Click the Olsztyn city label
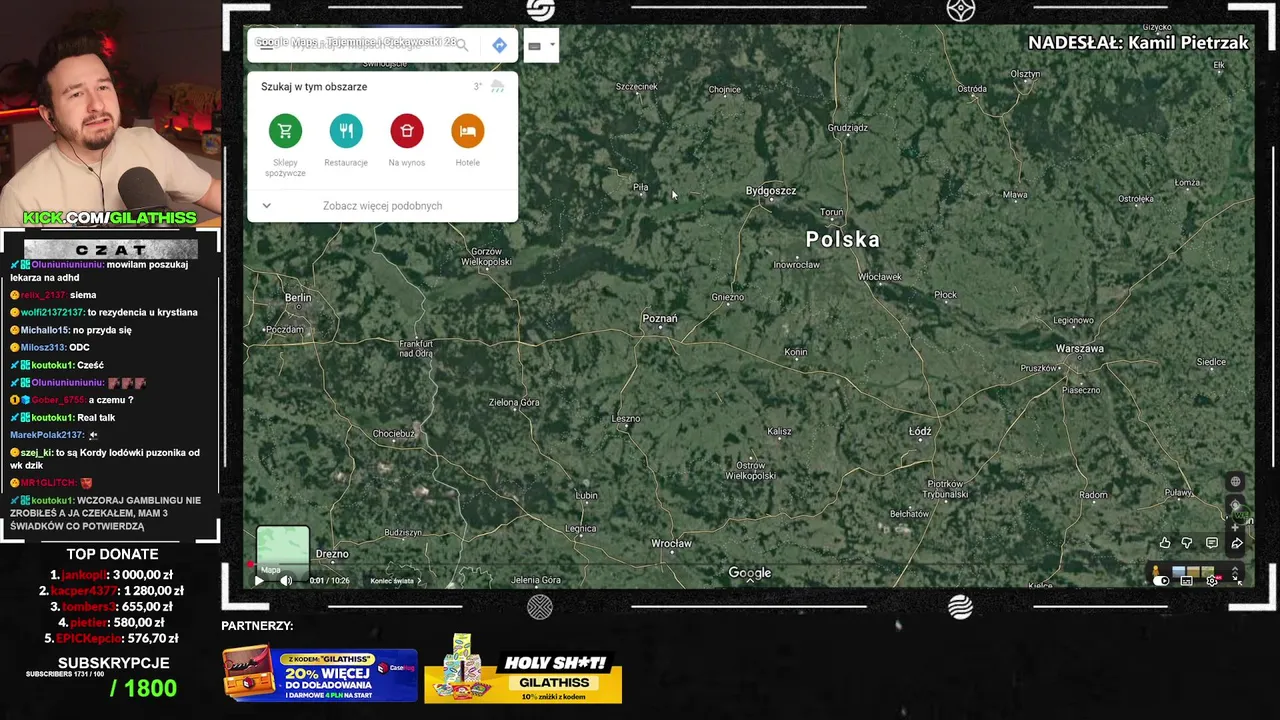This screenshot has height=720, width=1280. click(1025, 74)
